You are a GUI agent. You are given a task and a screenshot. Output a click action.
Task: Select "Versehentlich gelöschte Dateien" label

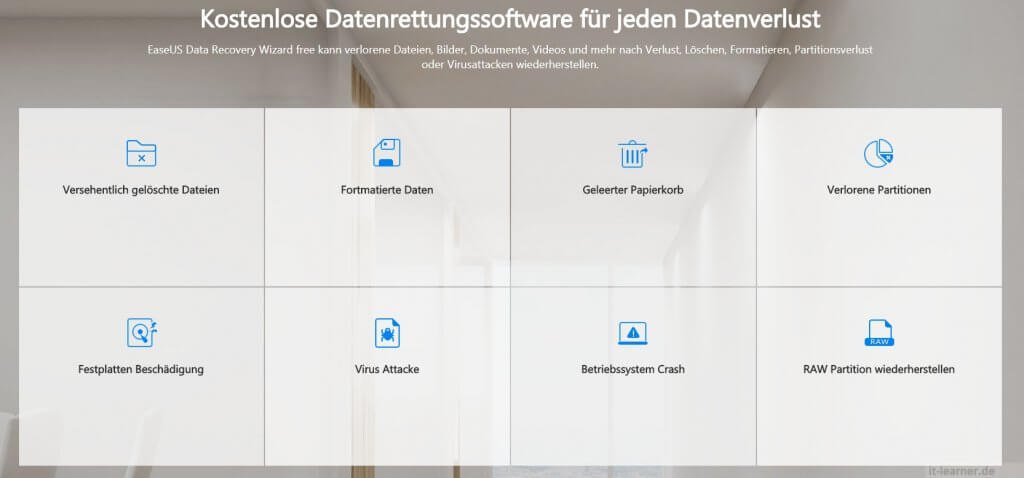(x=141, y=190)
